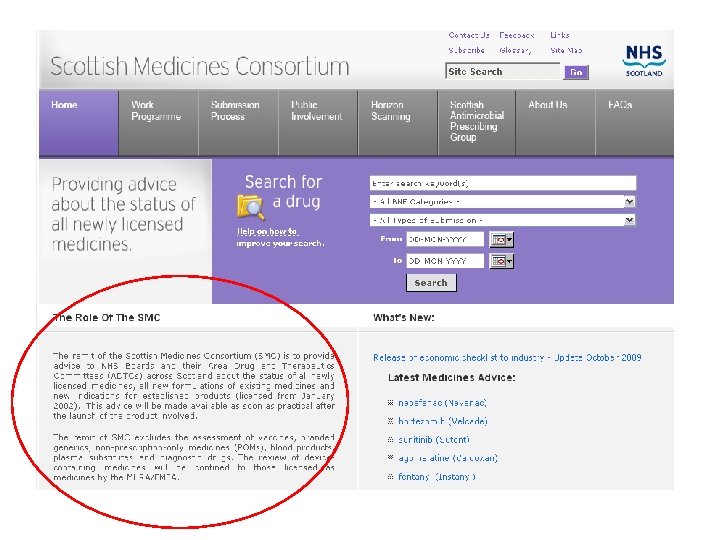This screenshot has height=540, width=720.
Task: Open the Glossary link
Action: (x=515, y=51)
